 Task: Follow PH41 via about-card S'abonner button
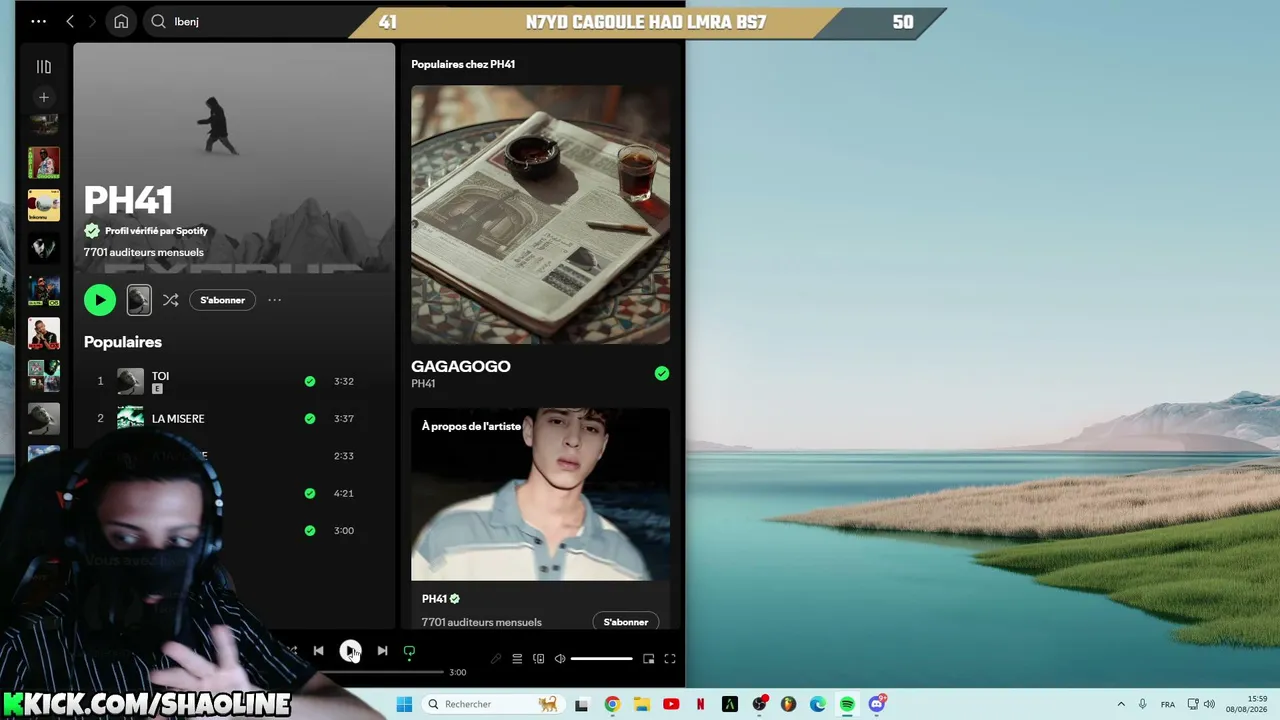(626, 622)
